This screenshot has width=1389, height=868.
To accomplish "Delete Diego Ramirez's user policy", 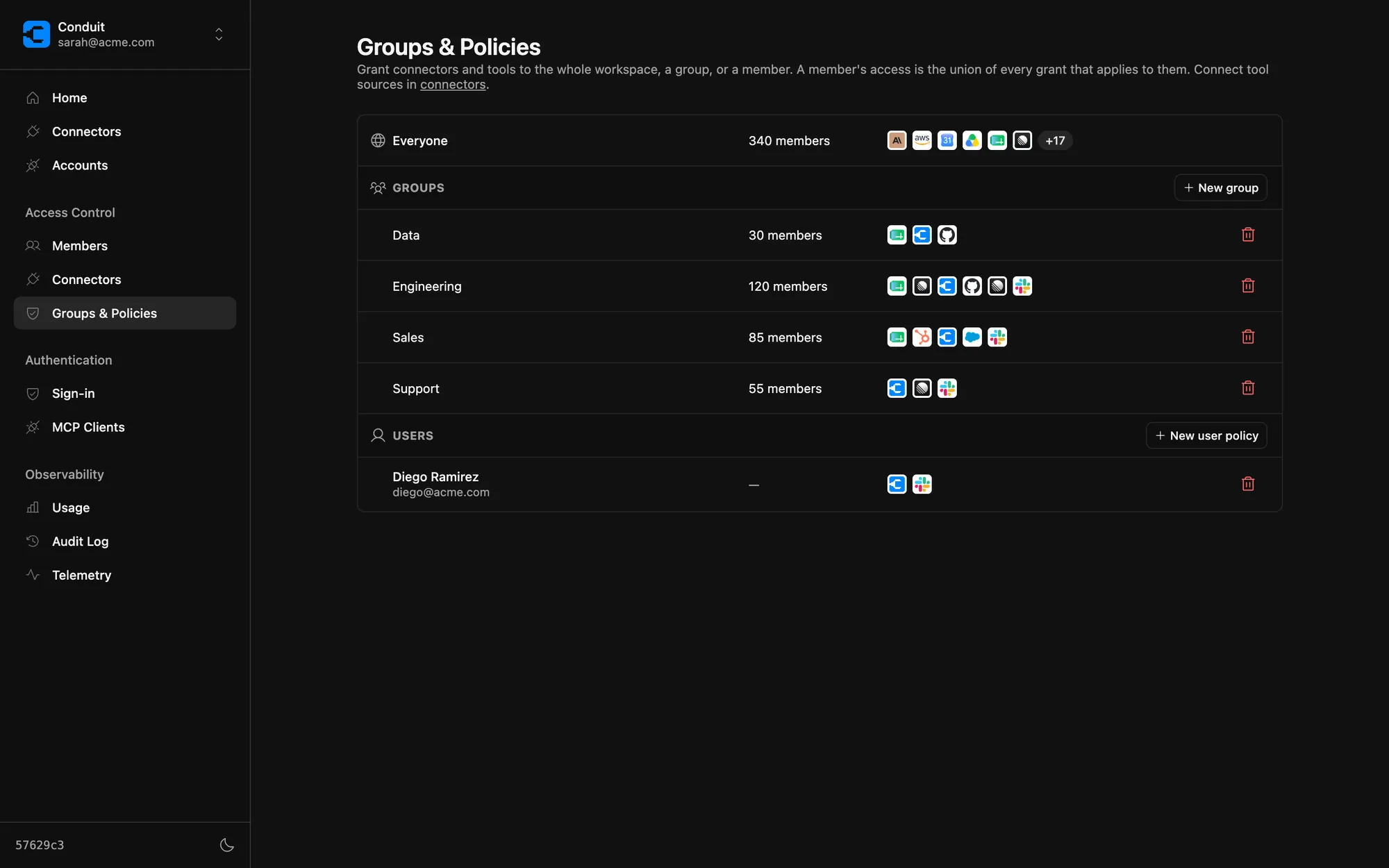I will [x=1247, y=484].
